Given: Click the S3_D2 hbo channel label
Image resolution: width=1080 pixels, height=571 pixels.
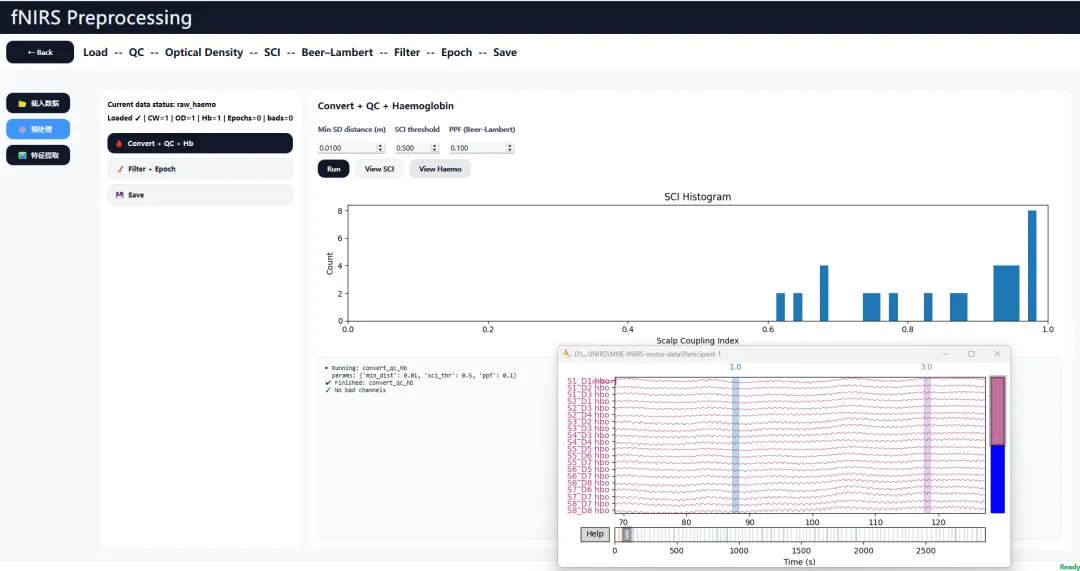Looking at the screenshot, I should (588, 422).
